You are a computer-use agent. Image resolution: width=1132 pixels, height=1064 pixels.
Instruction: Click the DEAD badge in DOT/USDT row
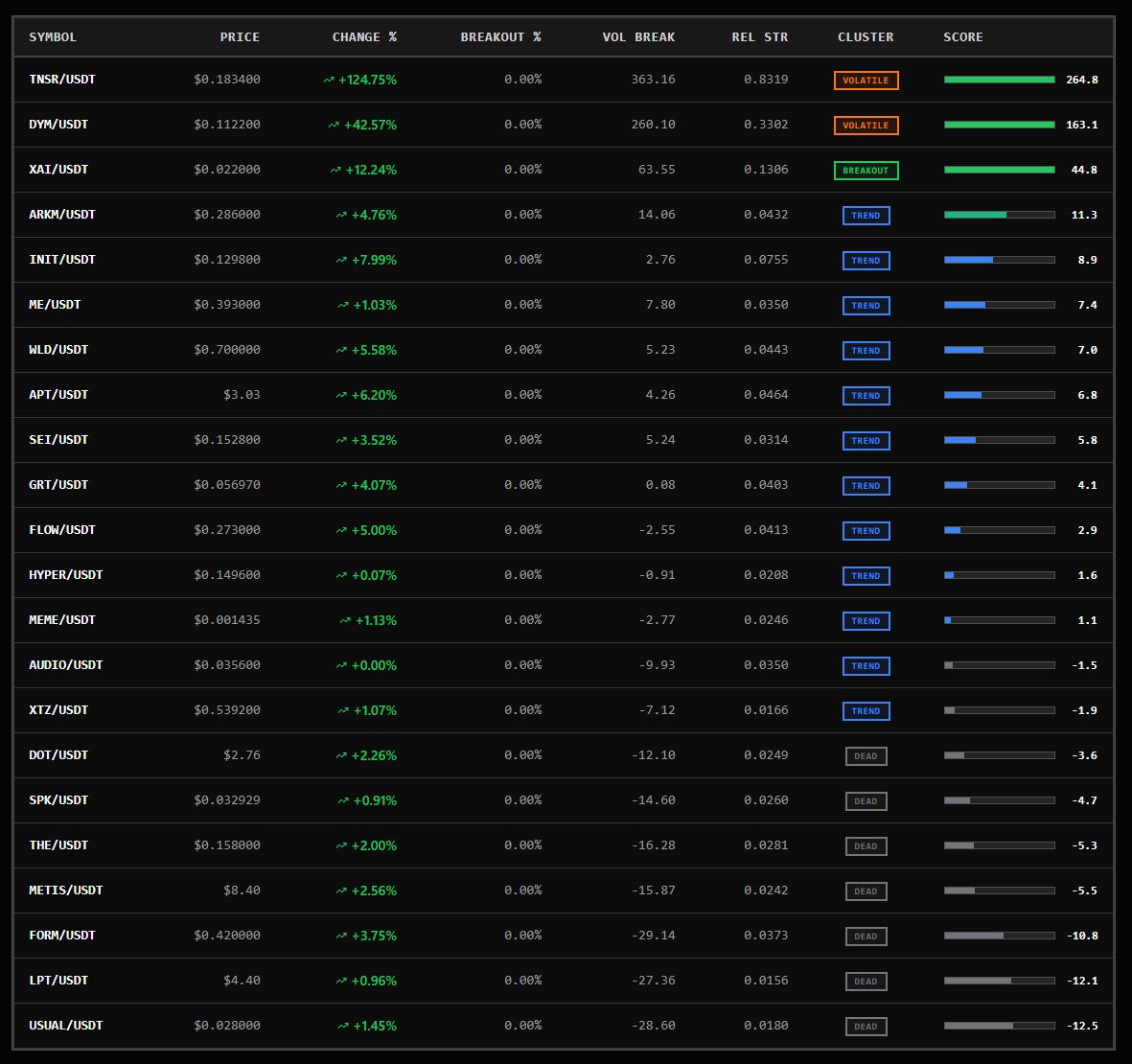coord(866,755)
